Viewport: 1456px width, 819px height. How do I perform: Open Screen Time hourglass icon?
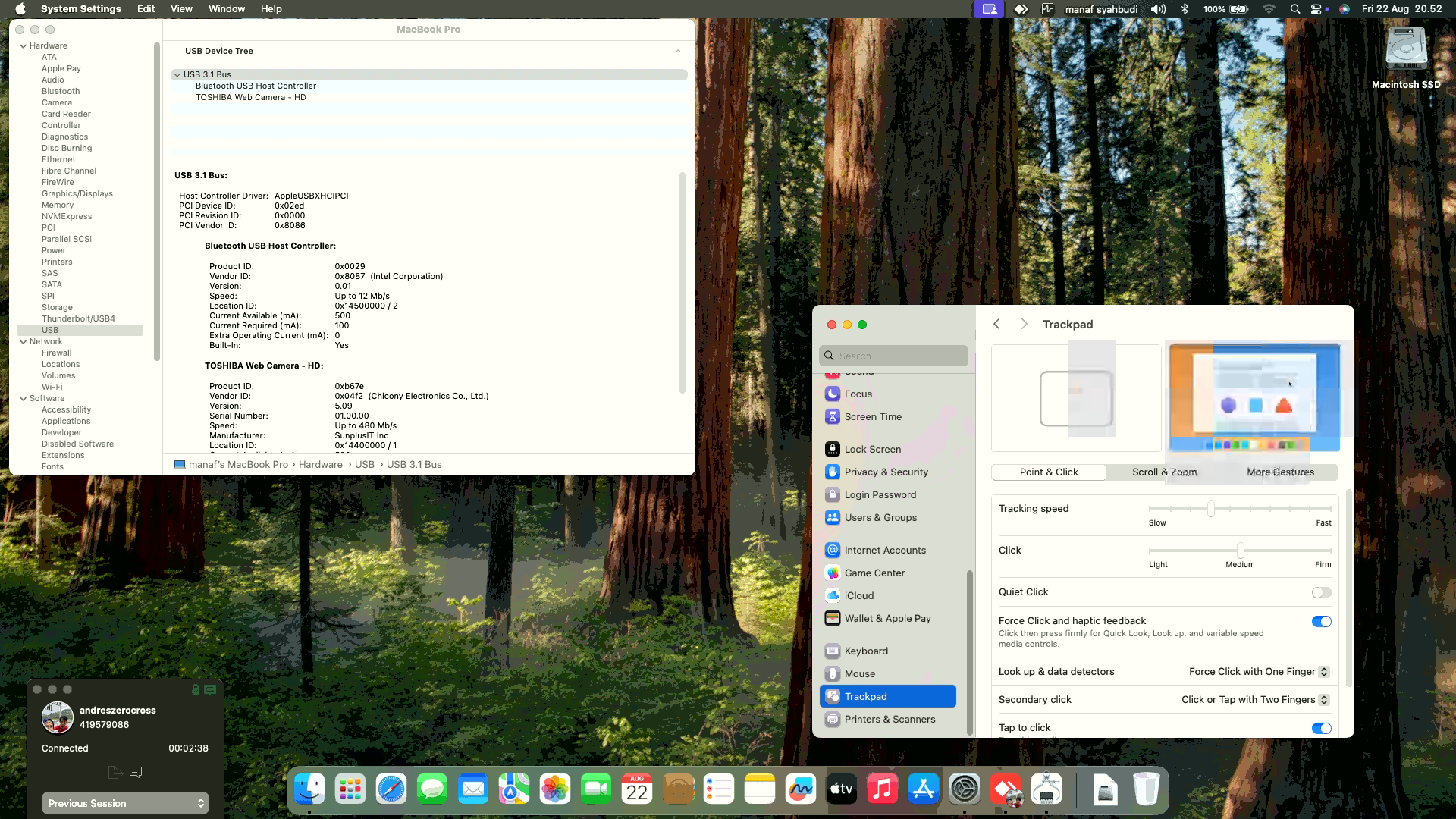[832, 416]
